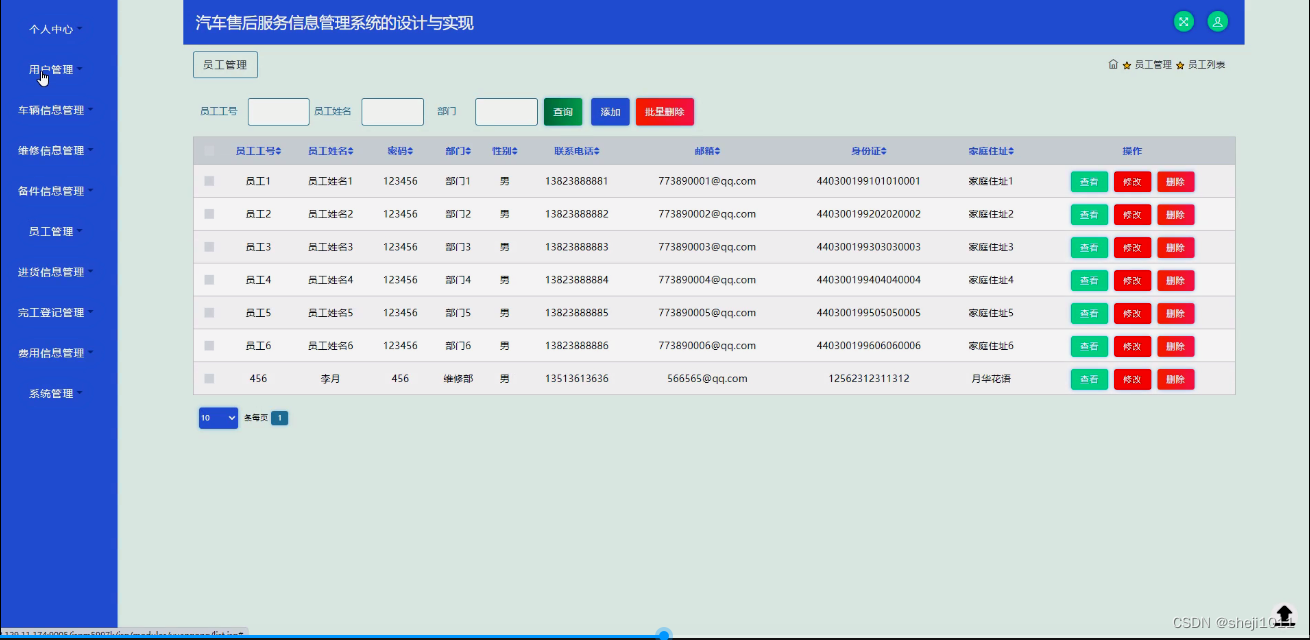This screenshot has width=1310, height=640.
Task: Check the row checkbox for 员工1
Action: click(209, 181)
